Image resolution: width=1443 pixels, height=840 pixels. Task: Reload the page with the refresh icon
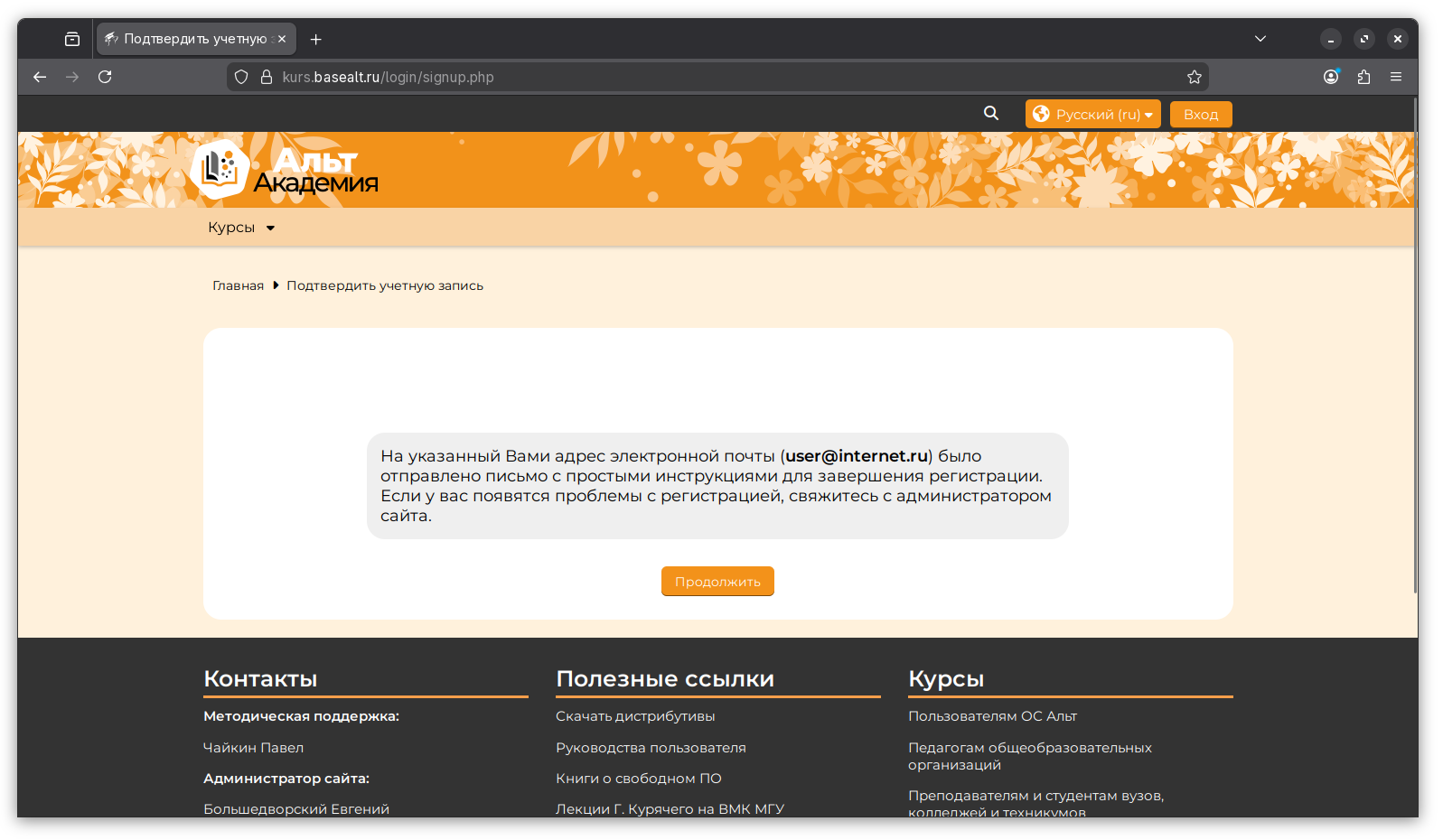[x=105, y=77]
